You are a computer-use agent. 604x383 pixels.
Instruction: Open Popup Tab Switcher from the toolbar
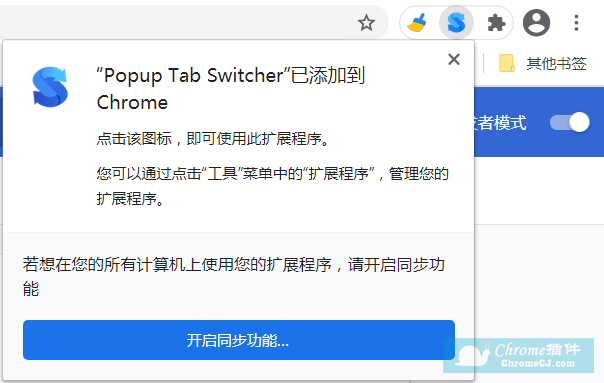point(456,22)
